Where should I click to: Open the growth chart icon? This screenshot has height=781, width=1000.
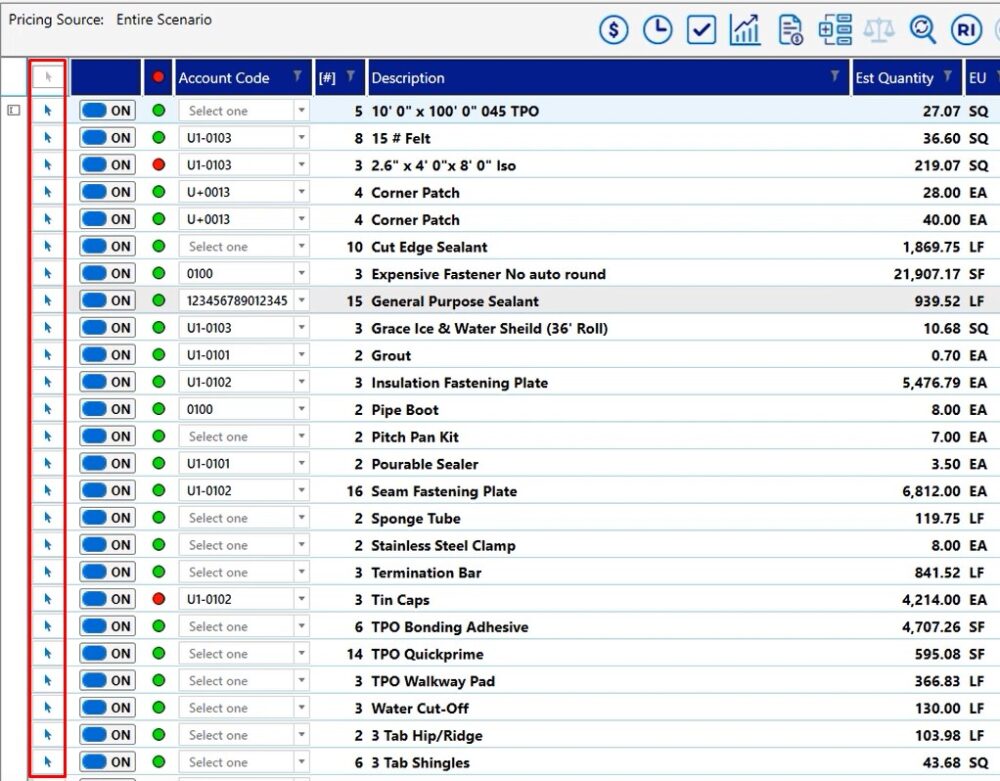(745, 30)
